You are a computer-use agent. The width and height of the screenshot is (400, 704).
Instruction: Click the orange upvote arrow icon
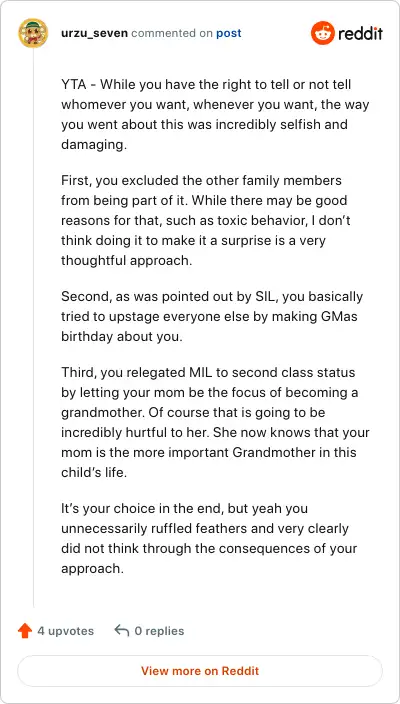tap(25, 631)
